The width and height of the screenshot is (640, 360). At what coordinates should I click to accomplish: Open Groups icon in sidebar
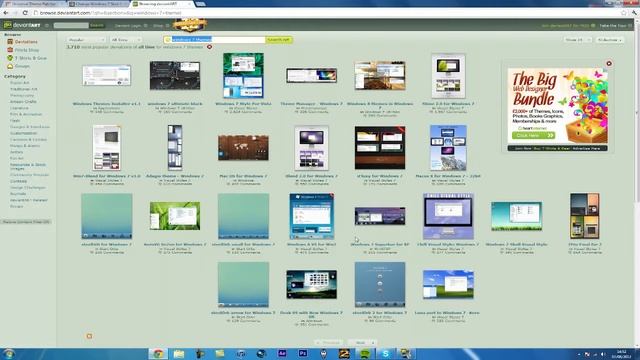[10, 66]
